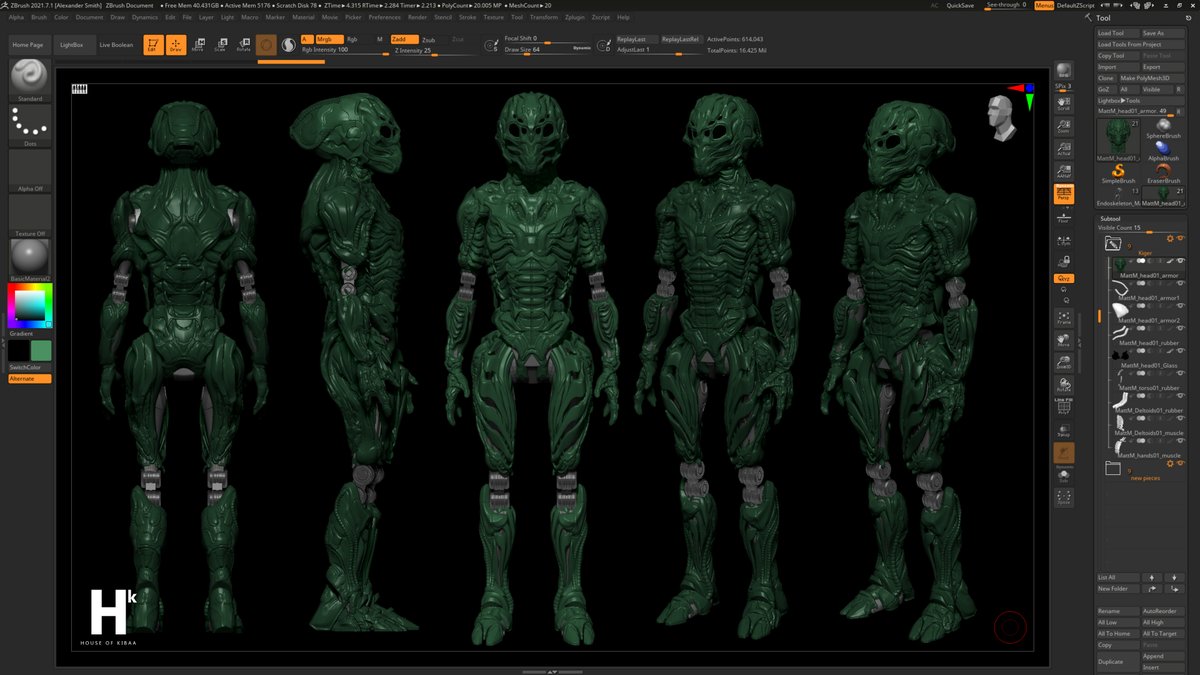Select the AlphaBrush tool thumbnail
Screen dimensions: 1200x675
(1162, 152)
